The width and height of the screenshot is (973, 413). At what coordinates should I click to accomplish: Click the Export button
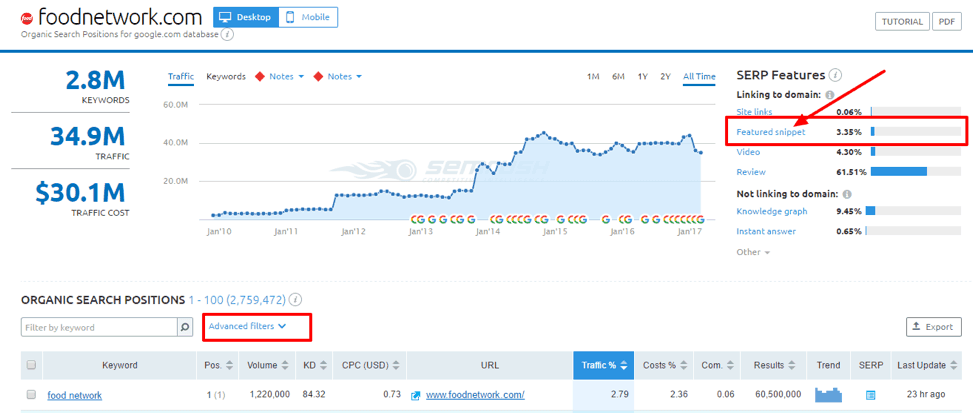[x=934, y=327]
